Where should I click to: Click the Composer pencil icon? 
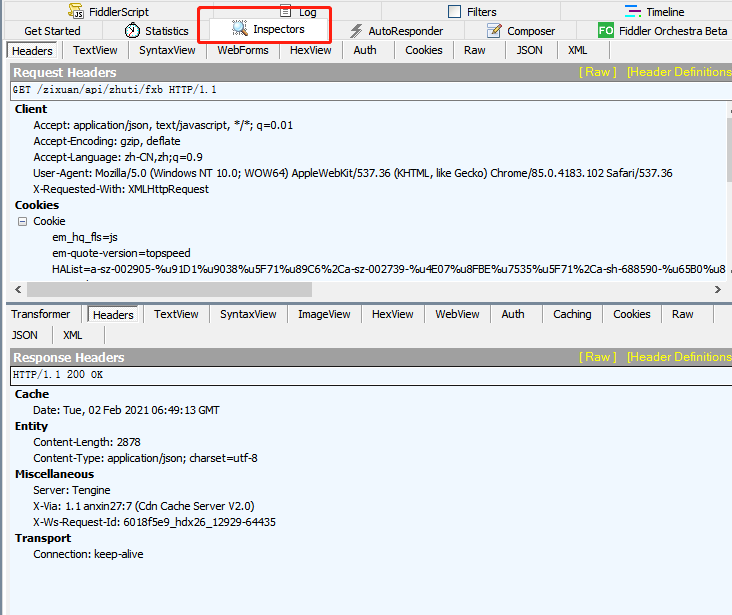(x=494, y=31)
